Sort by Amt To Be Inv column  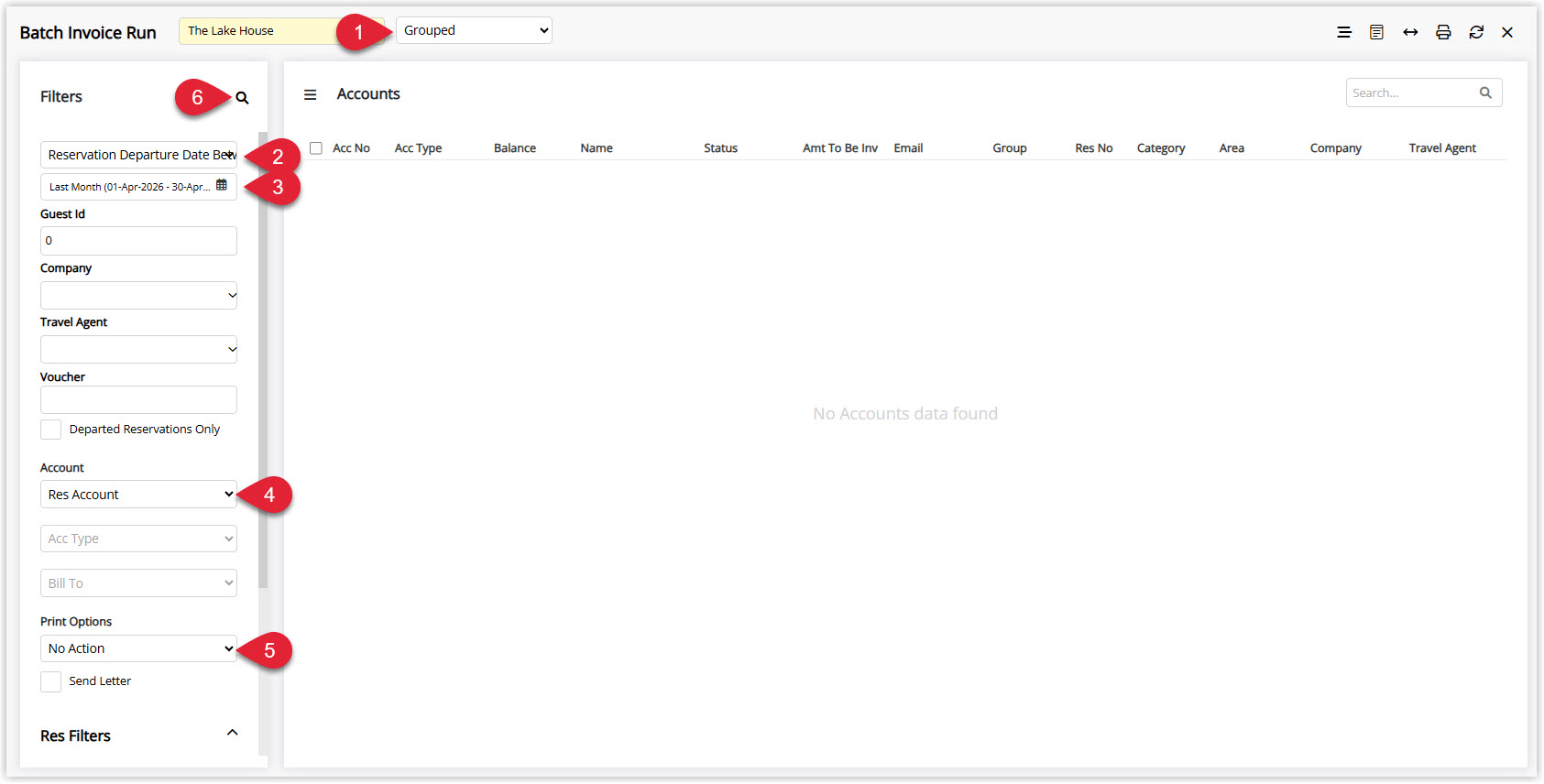(x=840, y=148)
